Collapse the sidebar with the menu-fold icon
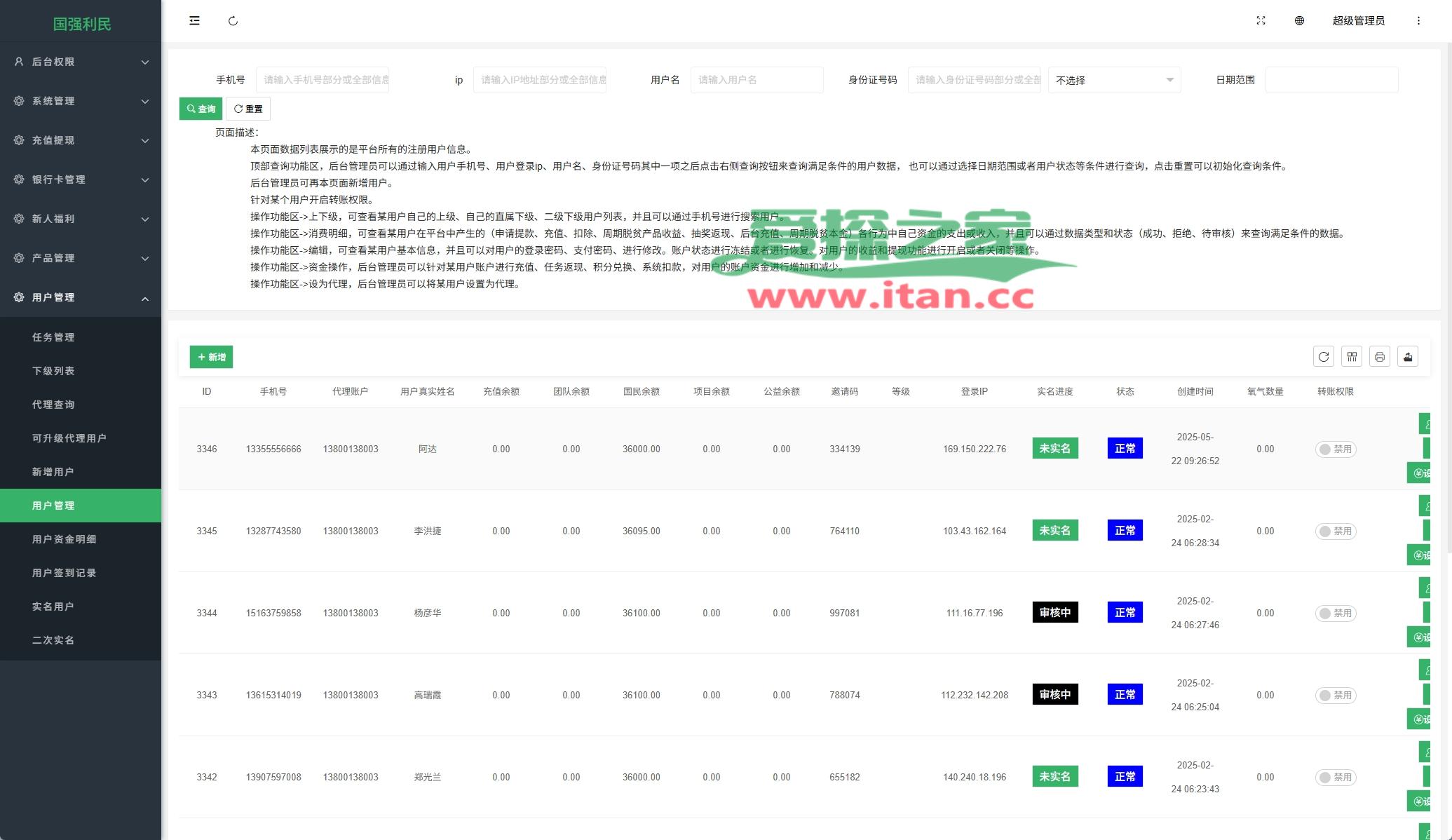Image resolution: width=1452 pixels, height=840 pixels. click(x=194, y=21)
